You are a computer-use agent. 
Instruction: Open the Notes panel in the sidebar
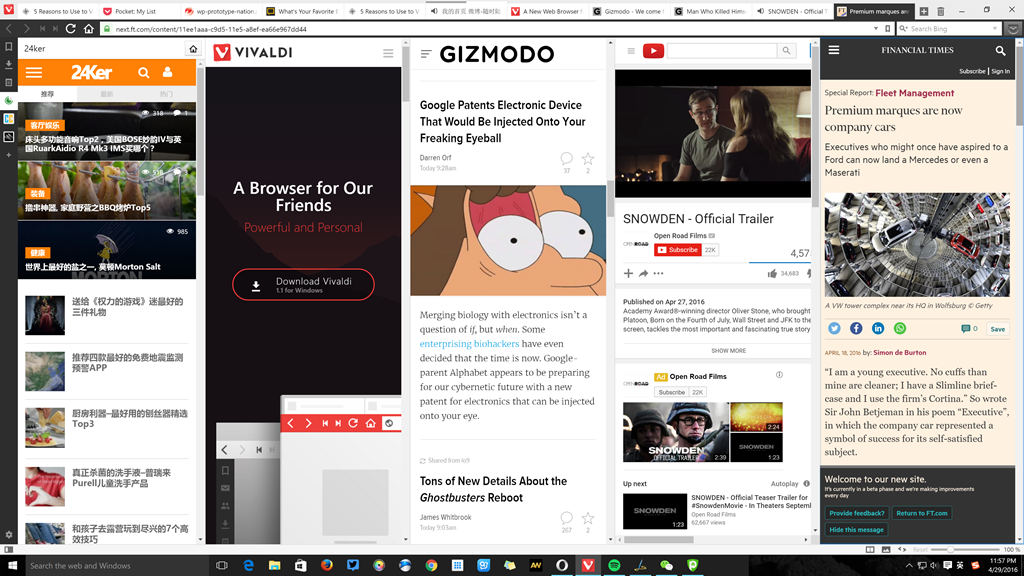click(x=9, y=82)
